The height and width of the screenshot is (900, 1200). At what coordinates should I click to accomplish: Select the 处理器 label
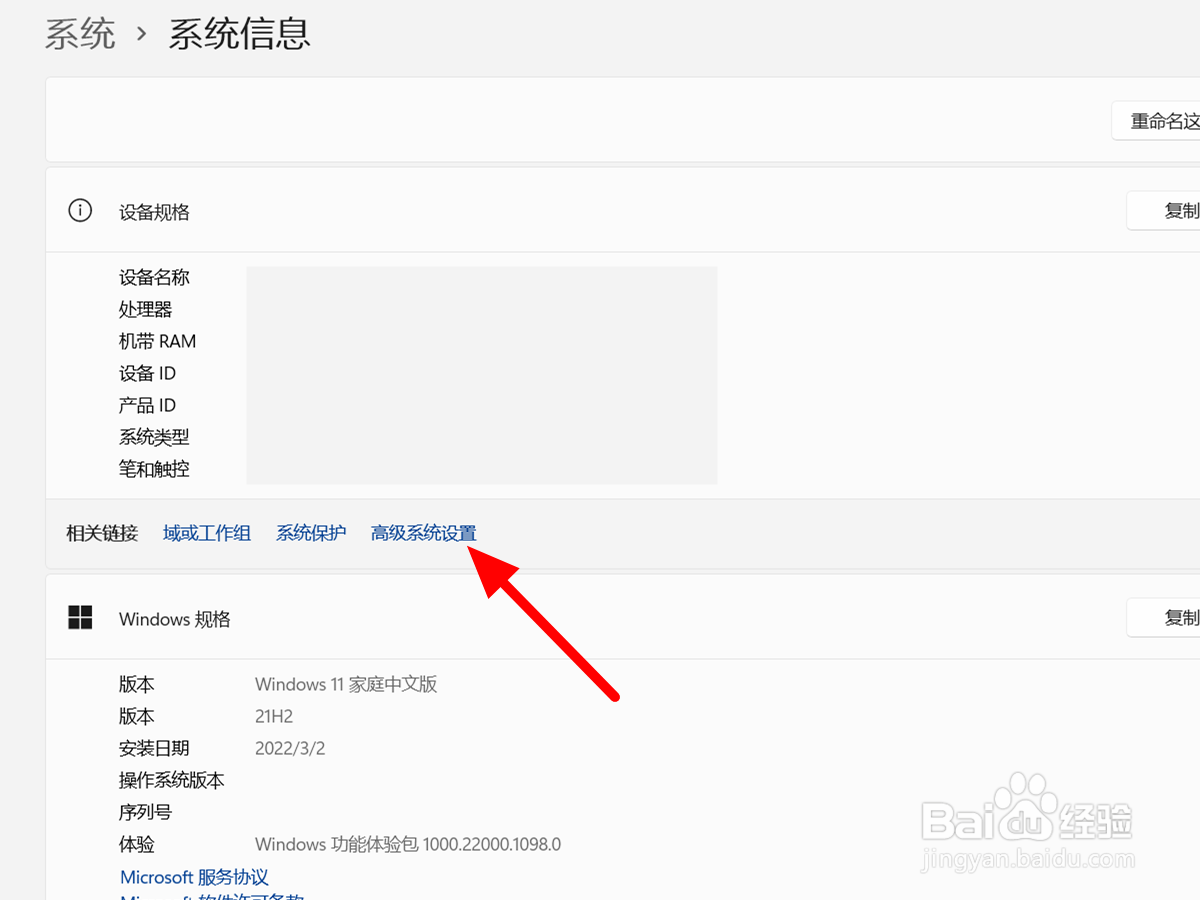click(x=146, y=309)
